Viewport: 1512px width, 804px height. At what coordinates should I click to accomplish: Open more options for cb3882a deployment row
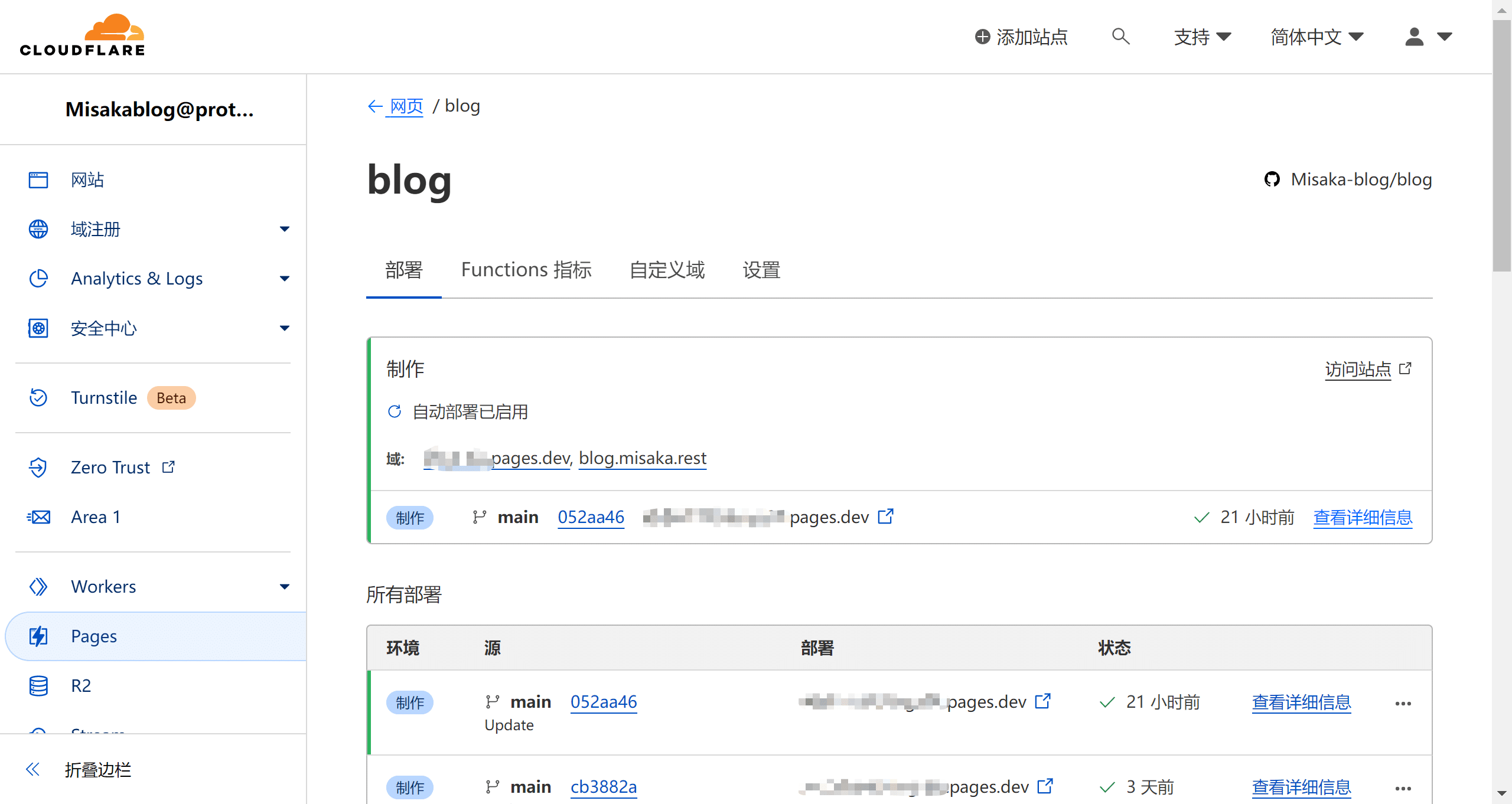[x=1403, y=788]
